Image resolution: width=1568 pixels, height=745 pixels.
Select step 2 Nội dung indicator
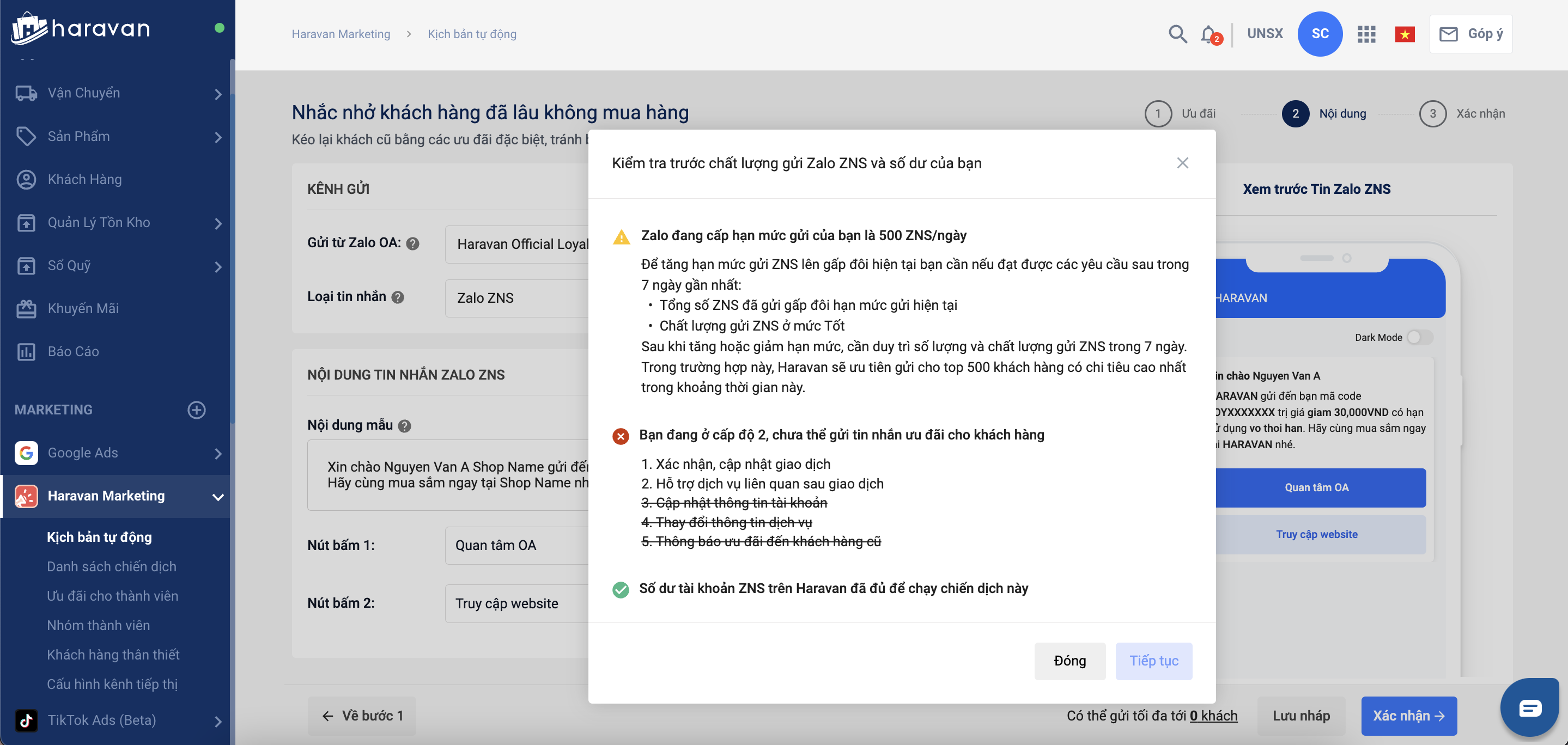pos(1323,114)
